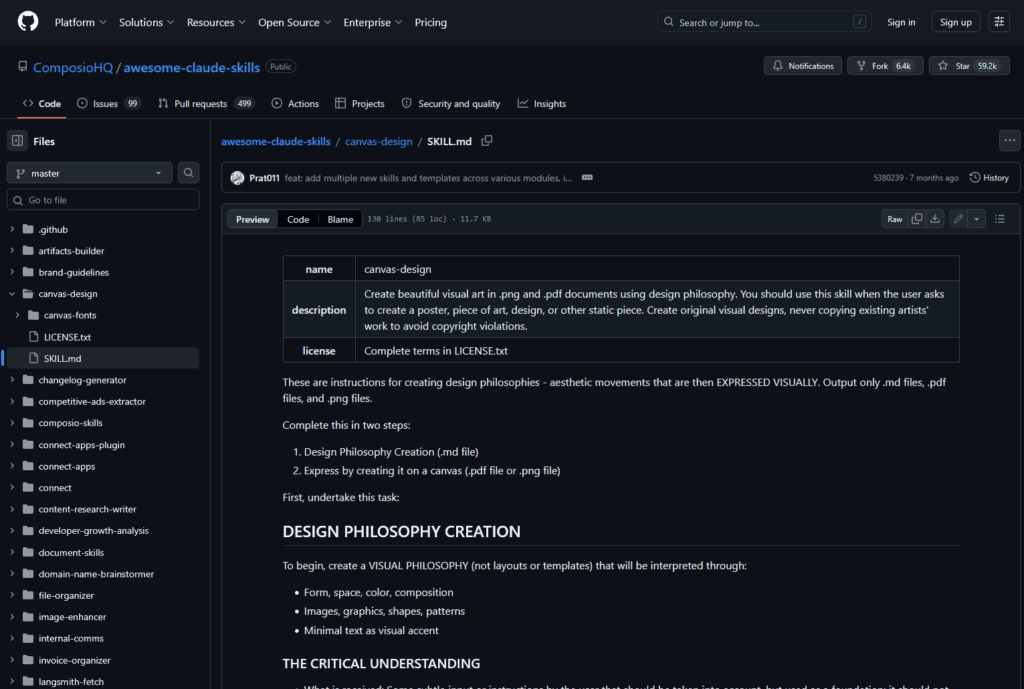
Task: Expand the commit message ellipsis
Action: (x=587, y=178)
